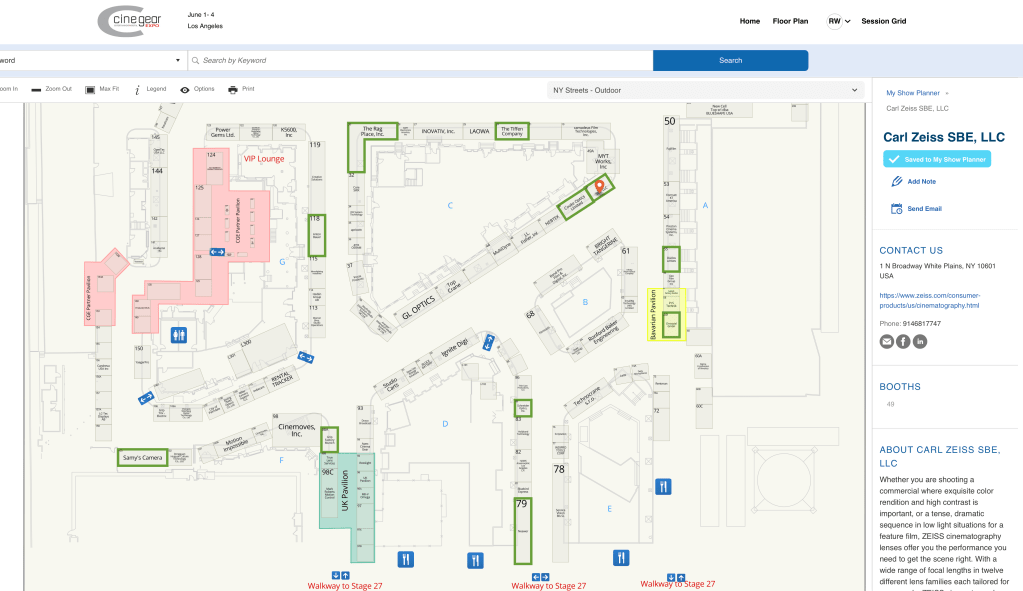Open map Options eye icon
This screenshot has width=1023, height=591.
(185, 89)
